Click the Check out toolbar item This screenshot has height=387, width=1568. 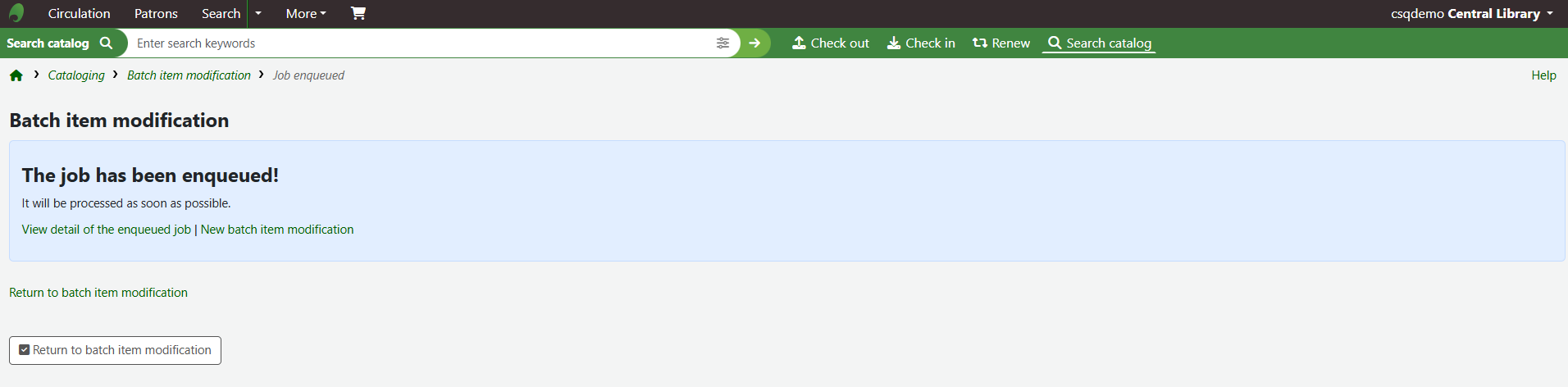(831, 43)
